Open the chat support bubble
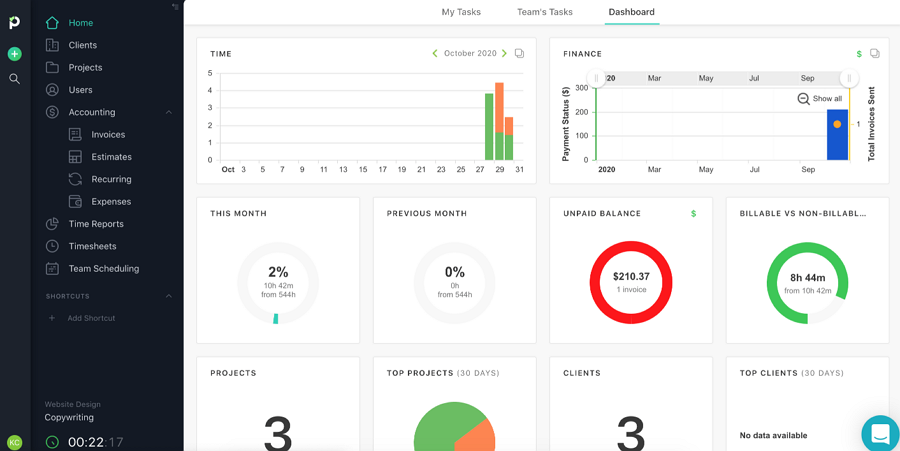900x451 pixels. [x=880, y=433]
